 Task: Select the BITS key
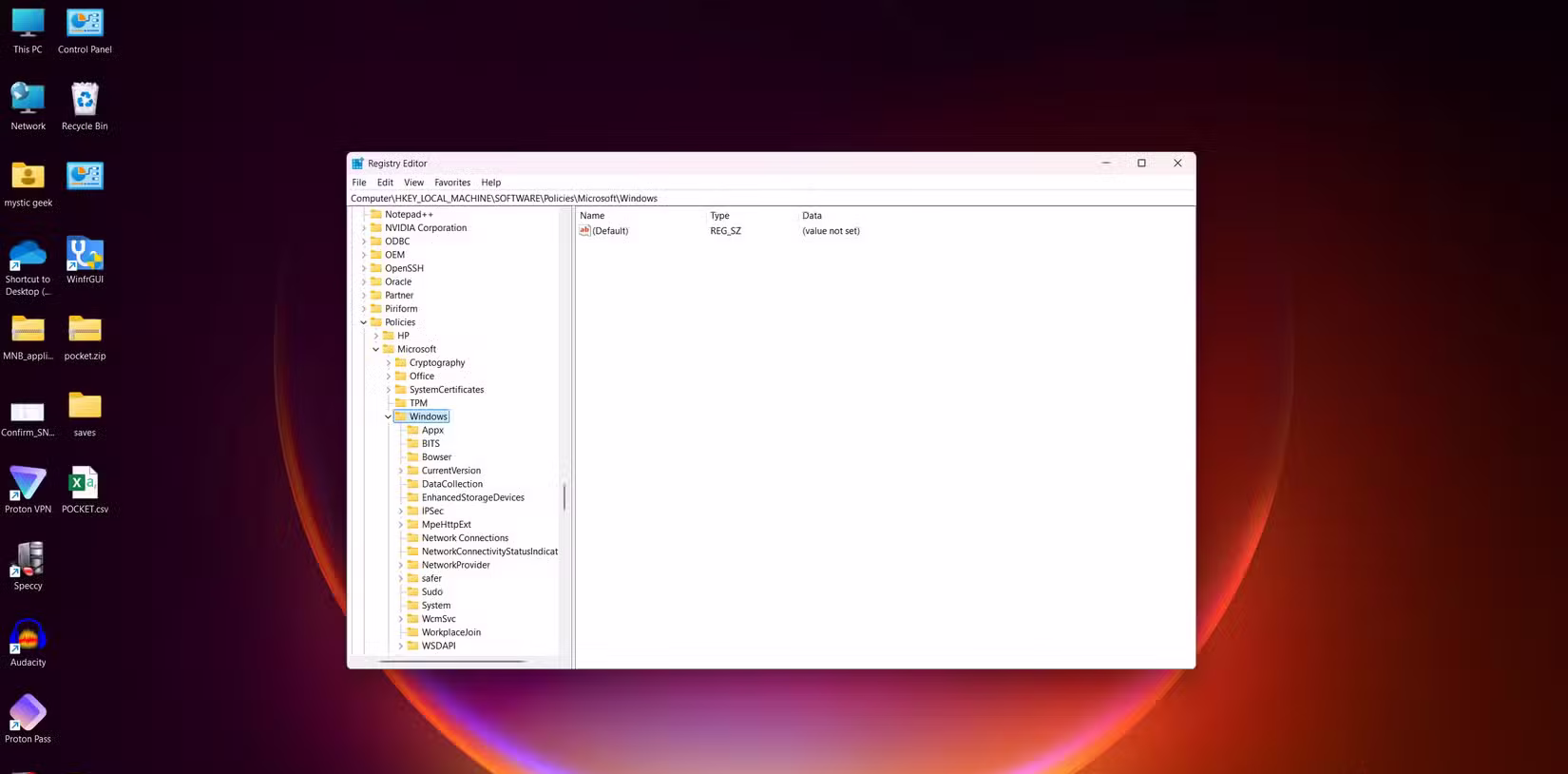430,444
